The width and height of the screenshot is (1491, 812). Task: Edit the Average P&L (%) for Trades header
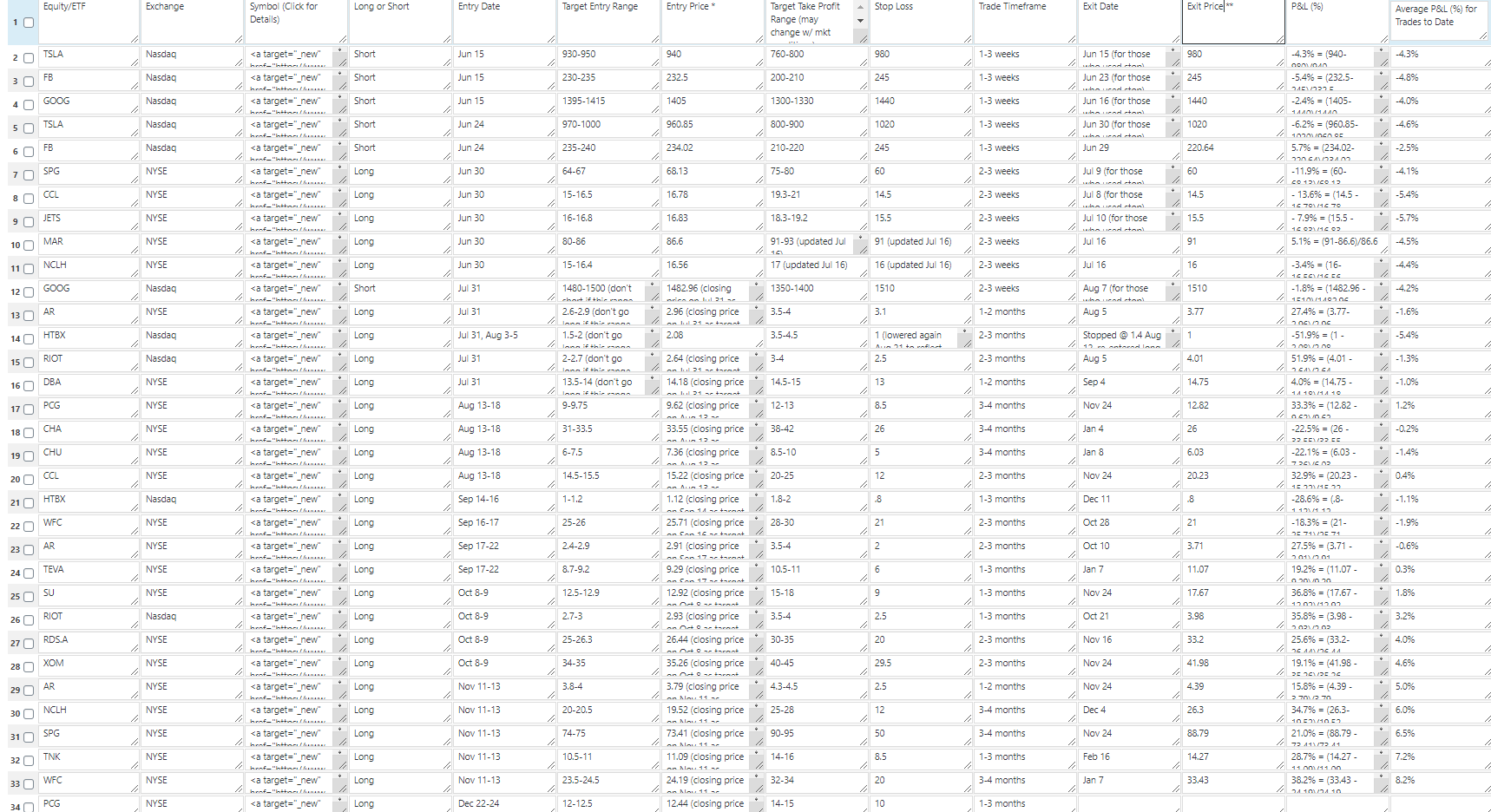(1441, 22)
